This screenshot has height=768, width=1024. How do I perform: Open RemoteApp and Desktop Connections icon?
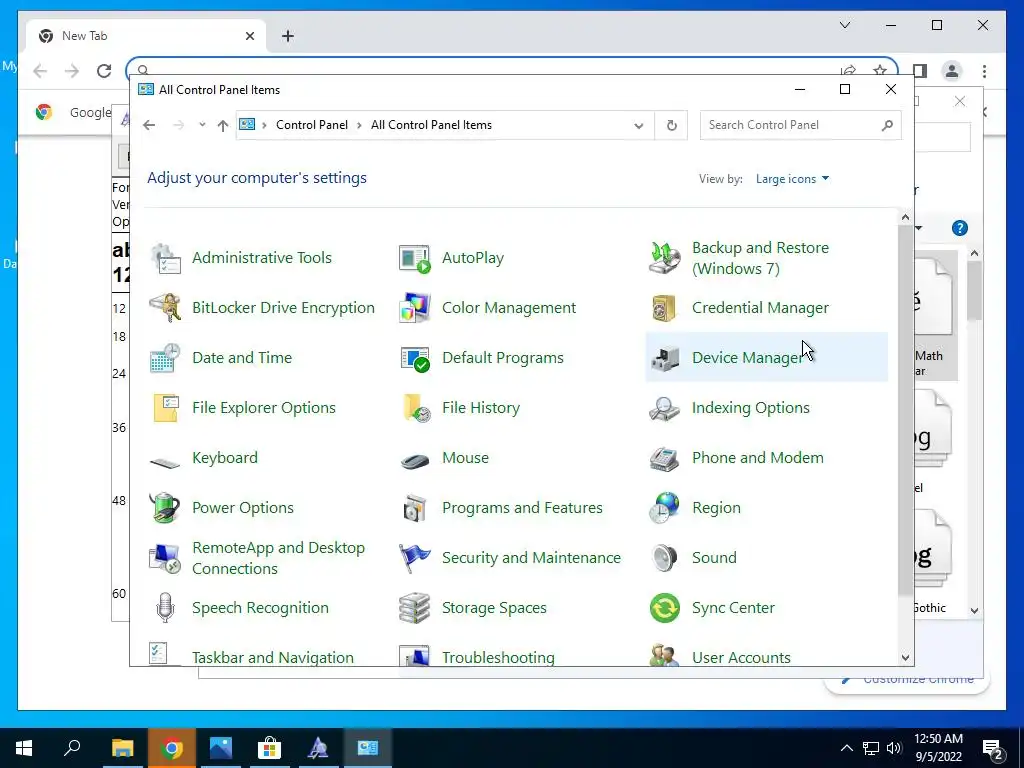[x=165, y=558]
